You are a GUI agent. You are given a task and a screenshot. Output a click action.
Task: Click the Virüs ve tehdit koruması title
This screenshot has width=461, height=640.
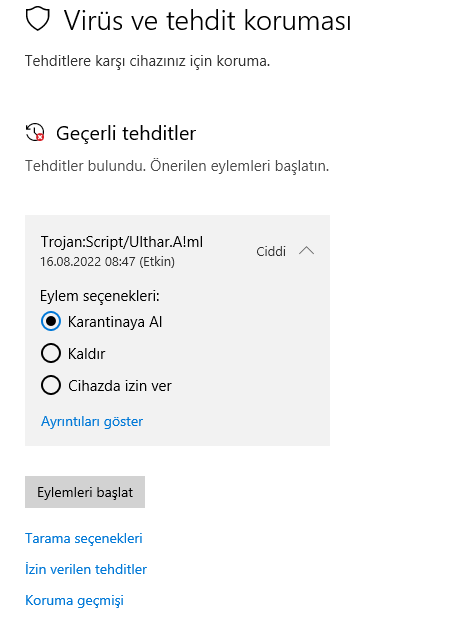[207, 20]
